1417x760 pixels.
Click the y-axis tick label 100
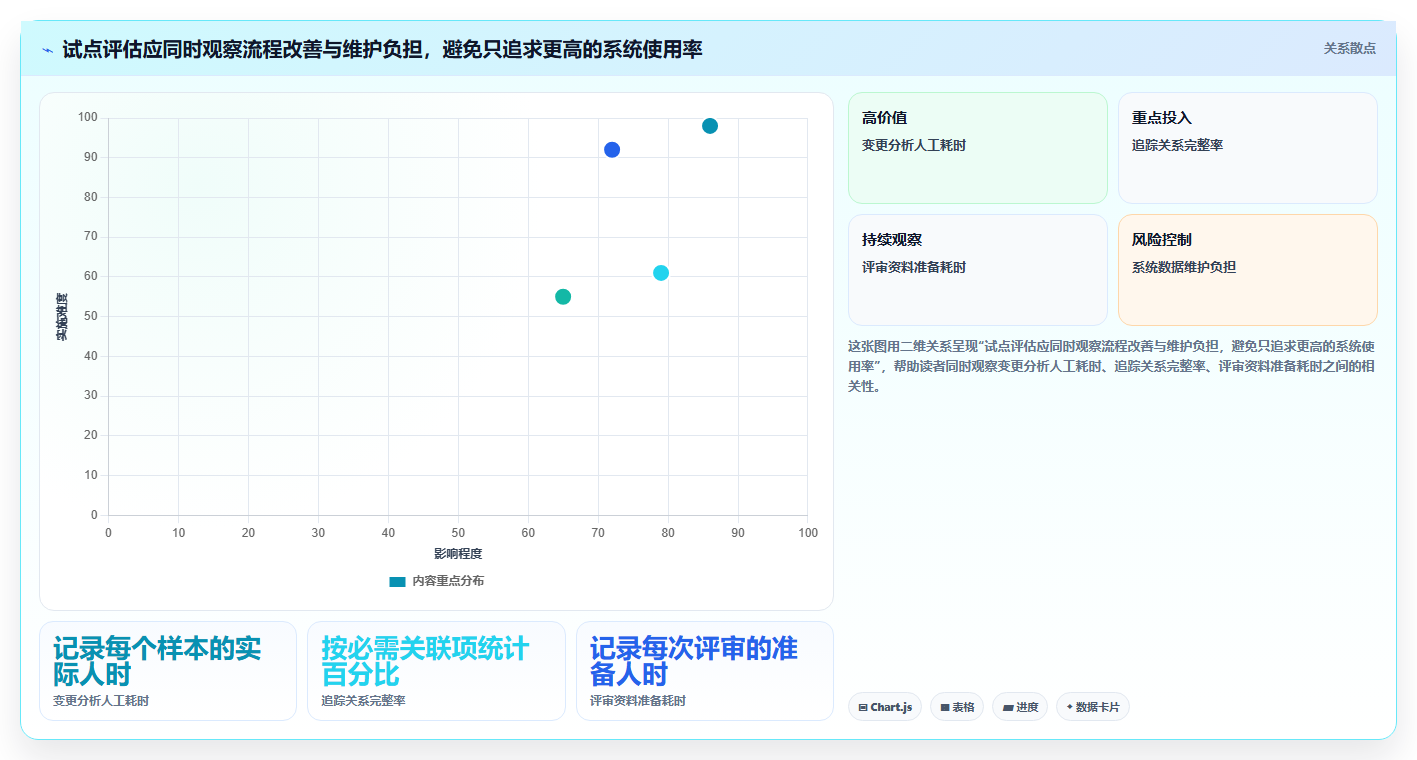coord(88,118)
